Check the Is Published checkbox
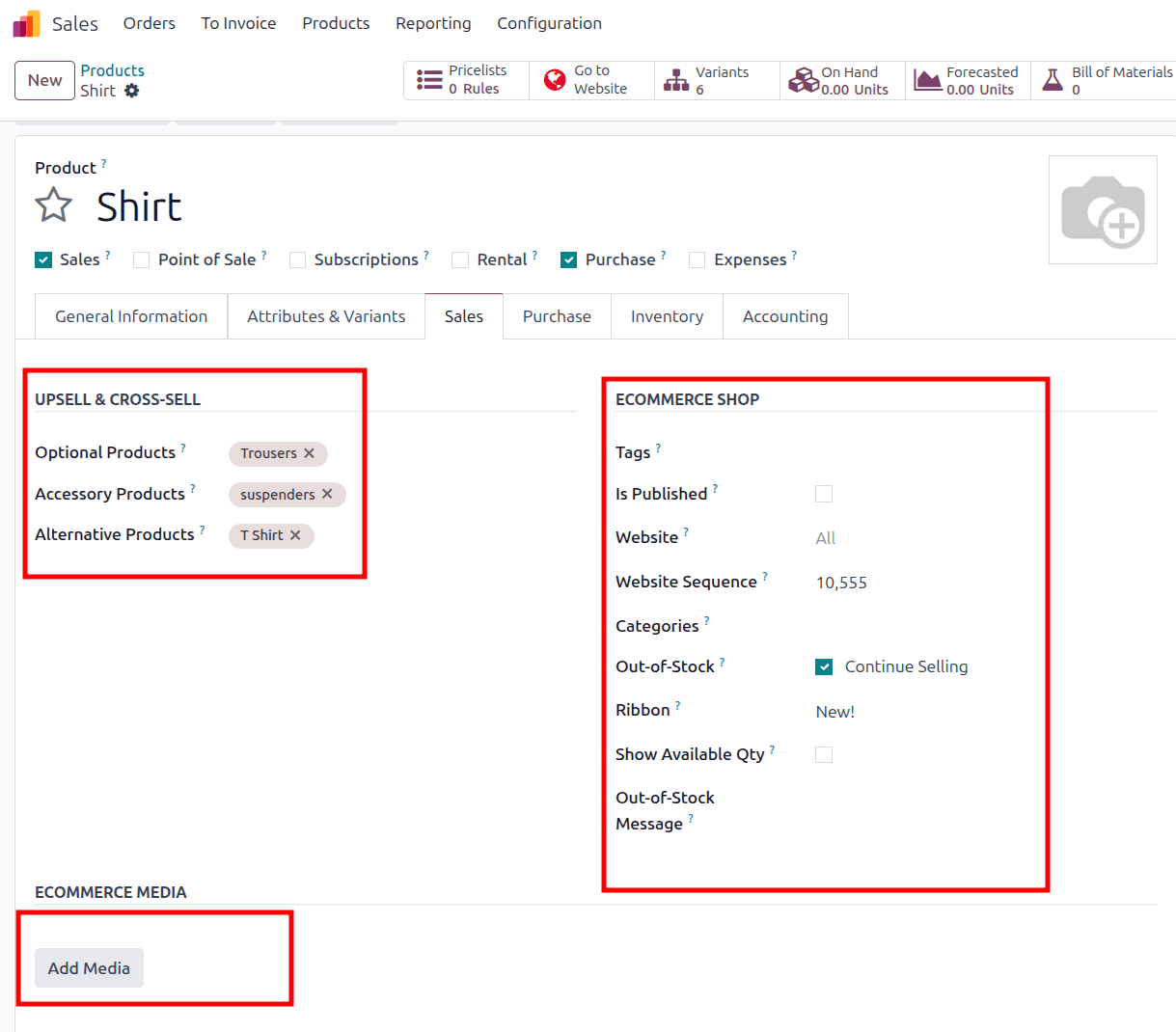Image resolution: width=1176 pixels, height=1032 pixels. coord(824,494)
